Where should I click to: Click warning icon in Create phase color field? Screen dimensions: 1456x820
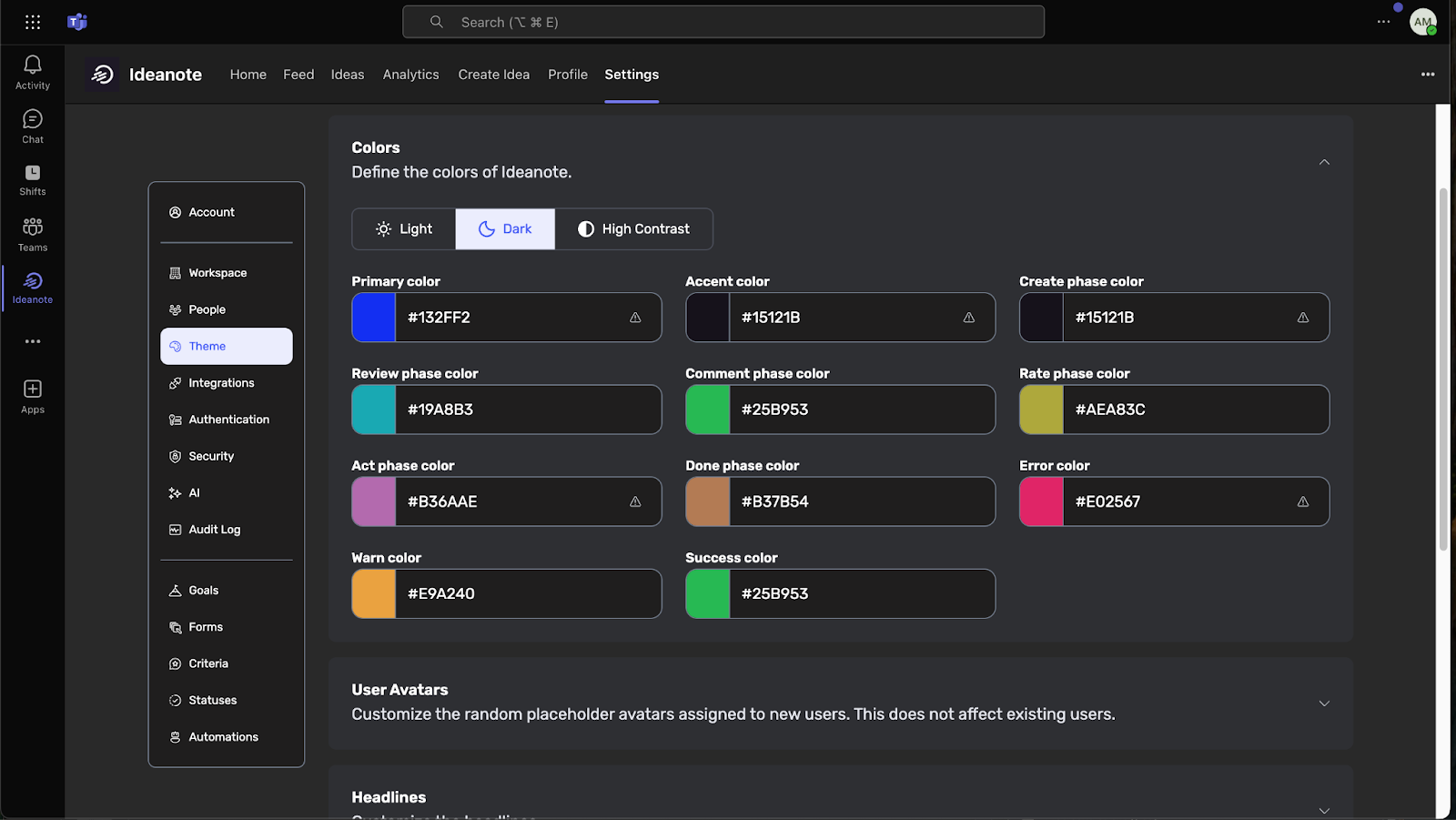click(1303, 318)
